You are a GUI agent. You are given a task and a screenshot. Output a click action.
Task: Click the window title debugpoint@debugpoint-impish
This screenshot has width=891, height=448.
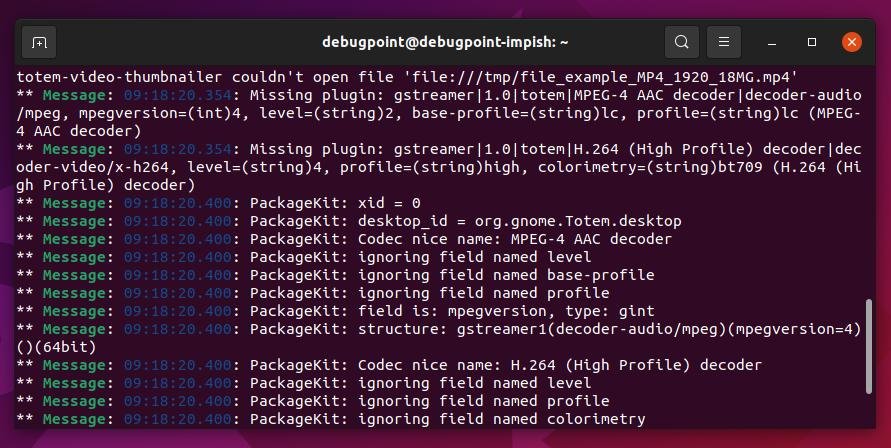[x=445, y=42]
